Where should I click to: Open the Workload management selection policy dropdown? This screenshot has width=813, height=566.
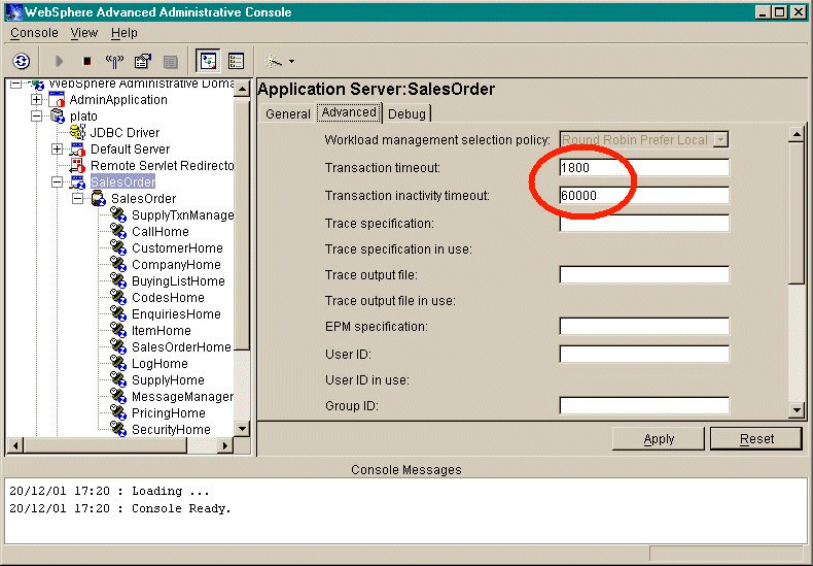coord(721,139)
